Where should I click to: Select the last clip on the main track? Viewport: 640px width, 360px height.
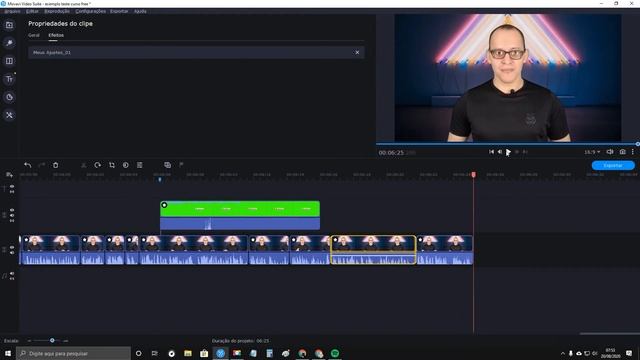[x=445, y=250]
